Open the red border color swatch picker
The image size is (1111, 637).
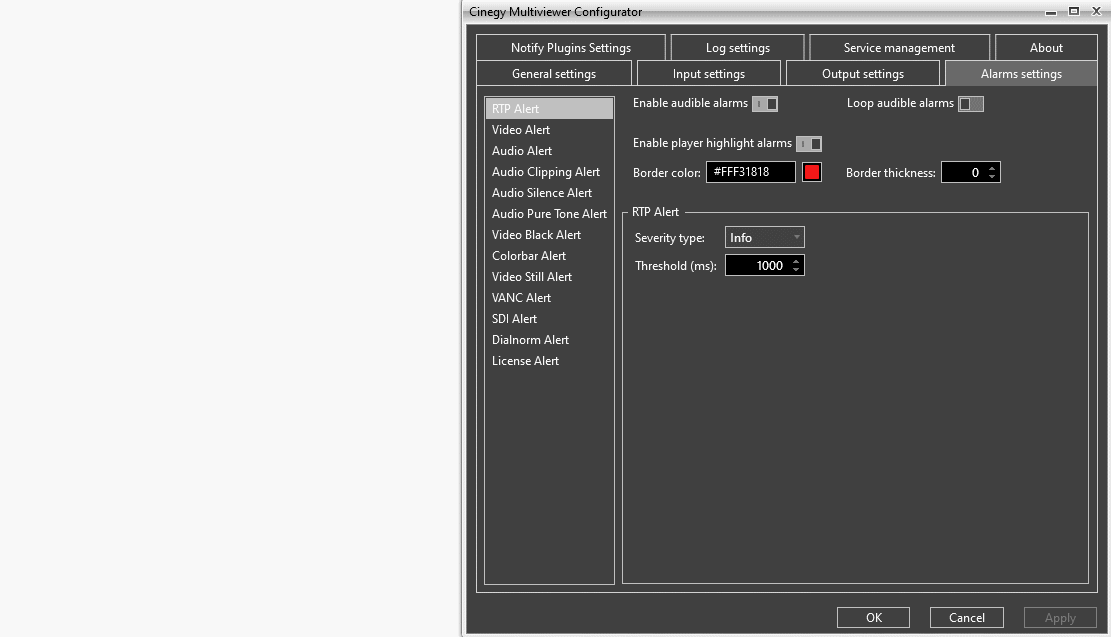coord(812,172)
